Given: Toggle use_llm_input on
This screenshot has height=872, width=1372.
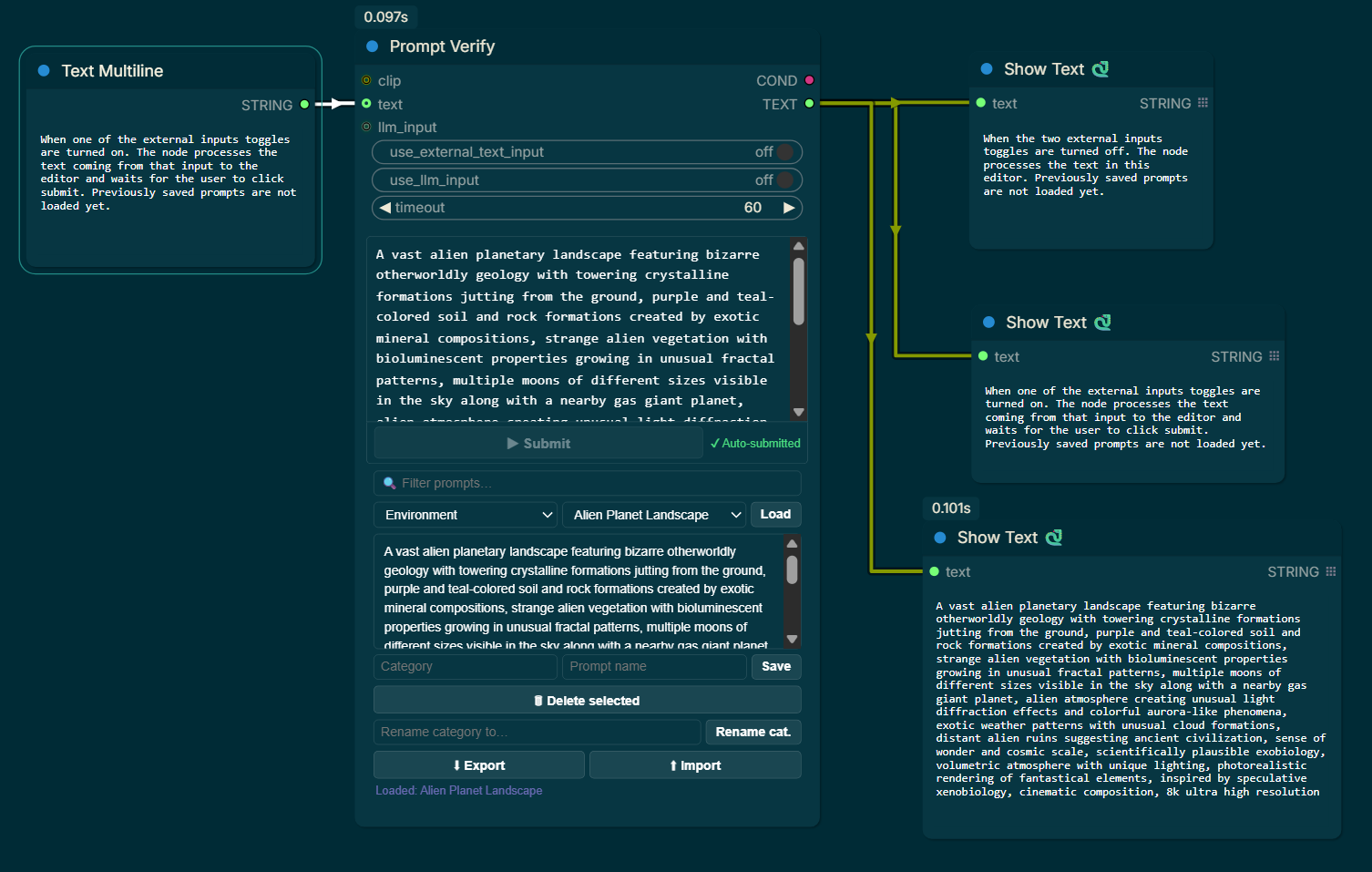Looking at the screenshot, I should tap(587, 180).
